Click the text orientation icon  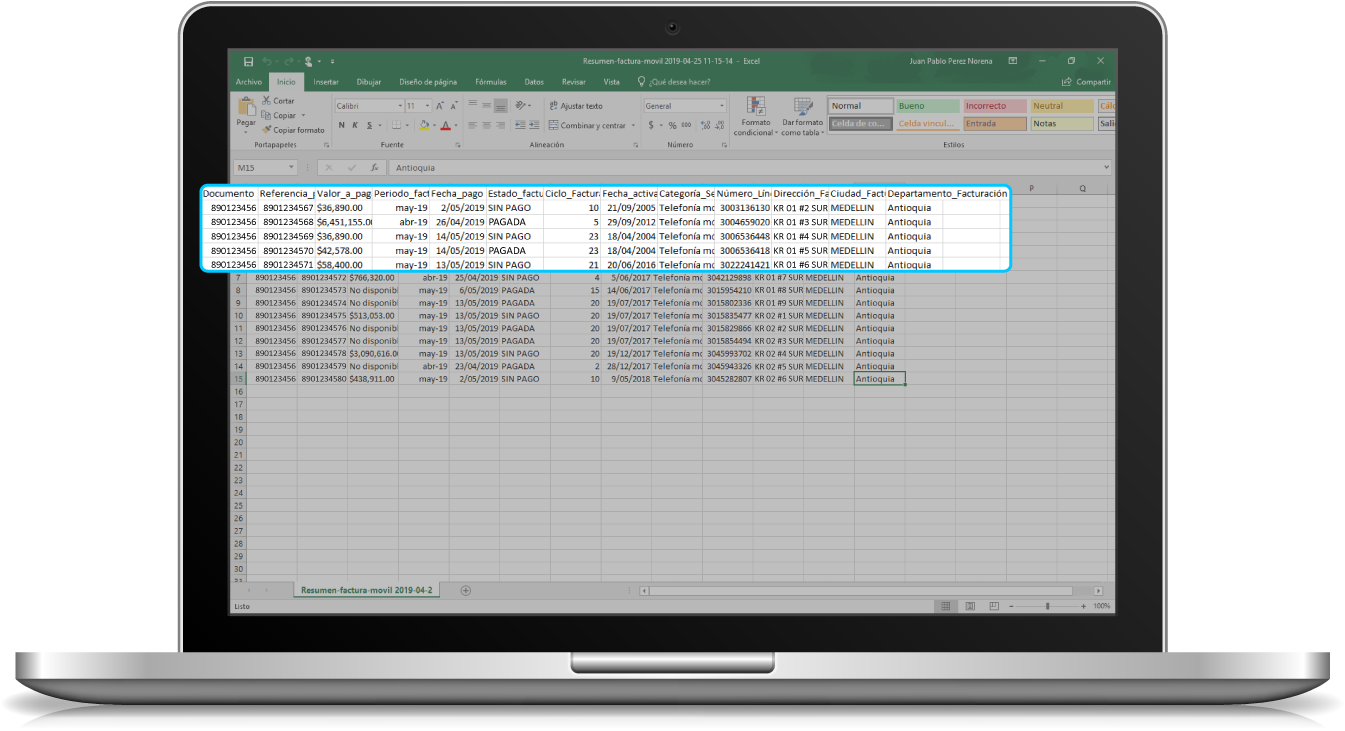(521, 105)
